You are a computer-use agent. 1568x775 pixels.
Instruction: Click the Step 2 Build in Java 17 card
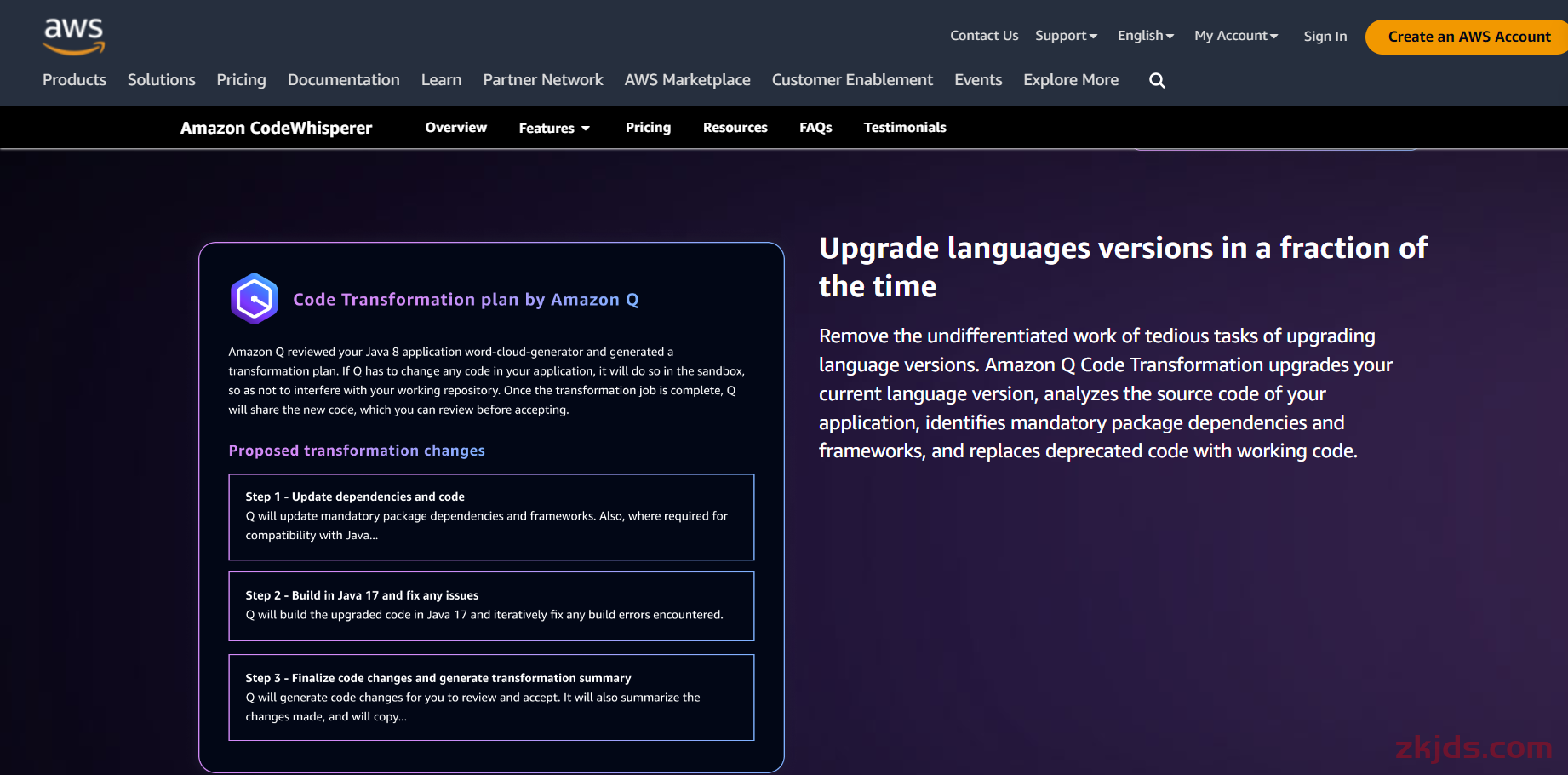491,606
